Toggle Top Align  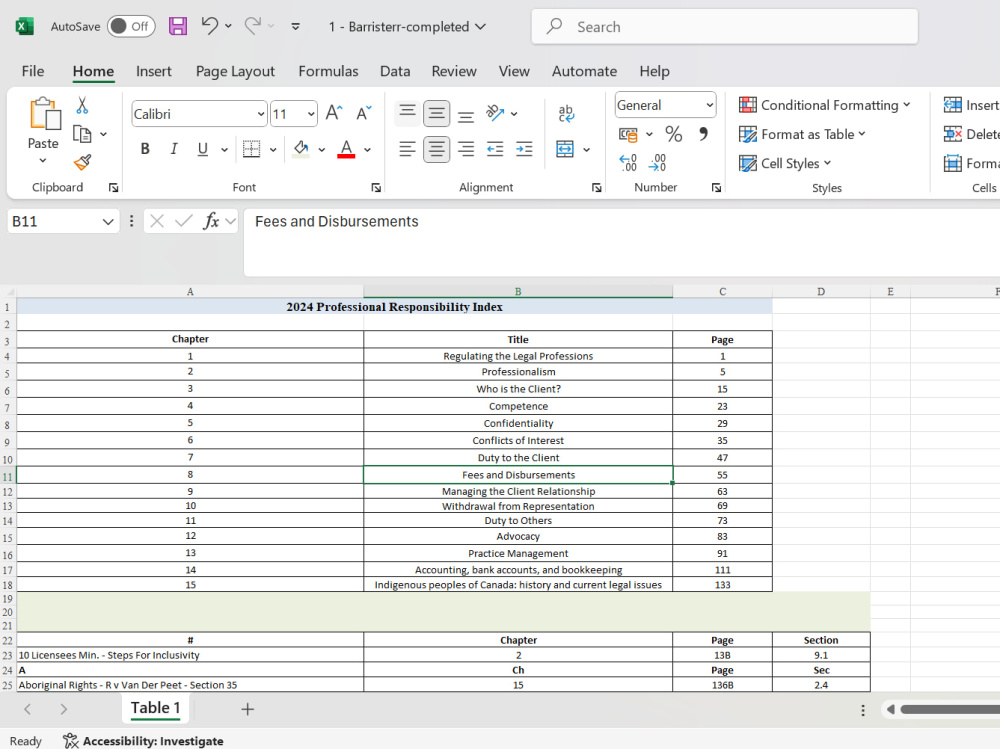[x=407, y=113]
